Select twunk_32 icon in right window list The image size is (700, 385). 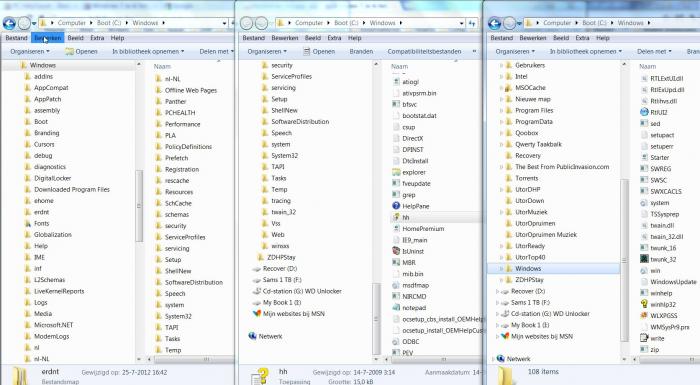pyautogui.click(x=644, y=259)
